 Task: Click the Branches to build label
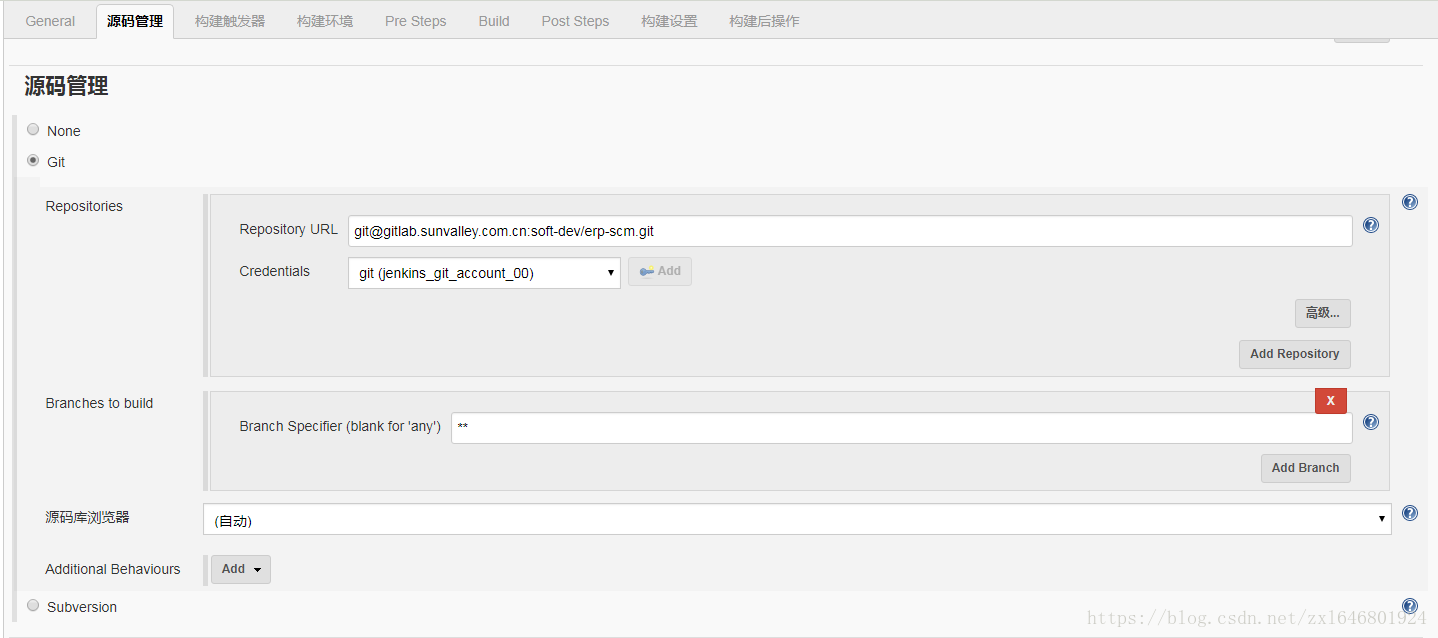point(99,403)
